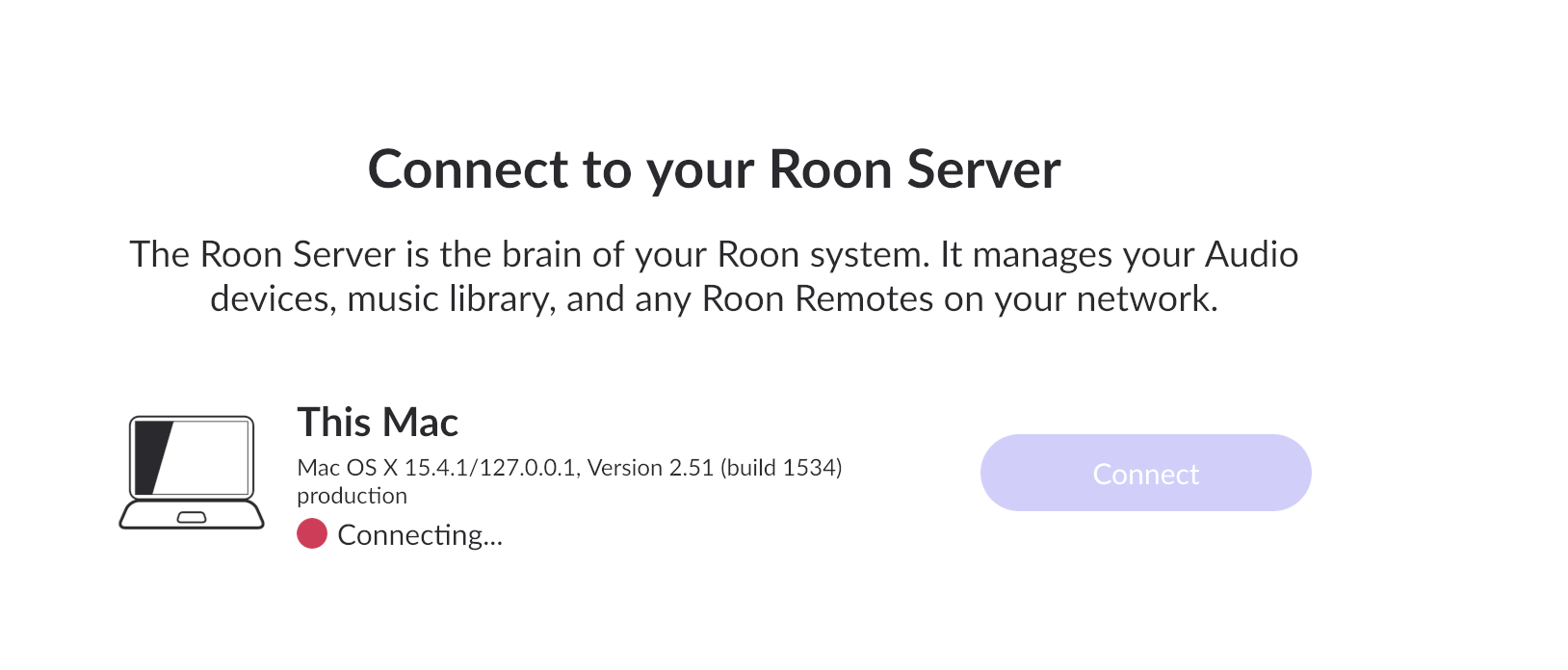This screenshot has width=1568, height=670.
Task: Click the Connect button
Action: tap(1145, 473)
